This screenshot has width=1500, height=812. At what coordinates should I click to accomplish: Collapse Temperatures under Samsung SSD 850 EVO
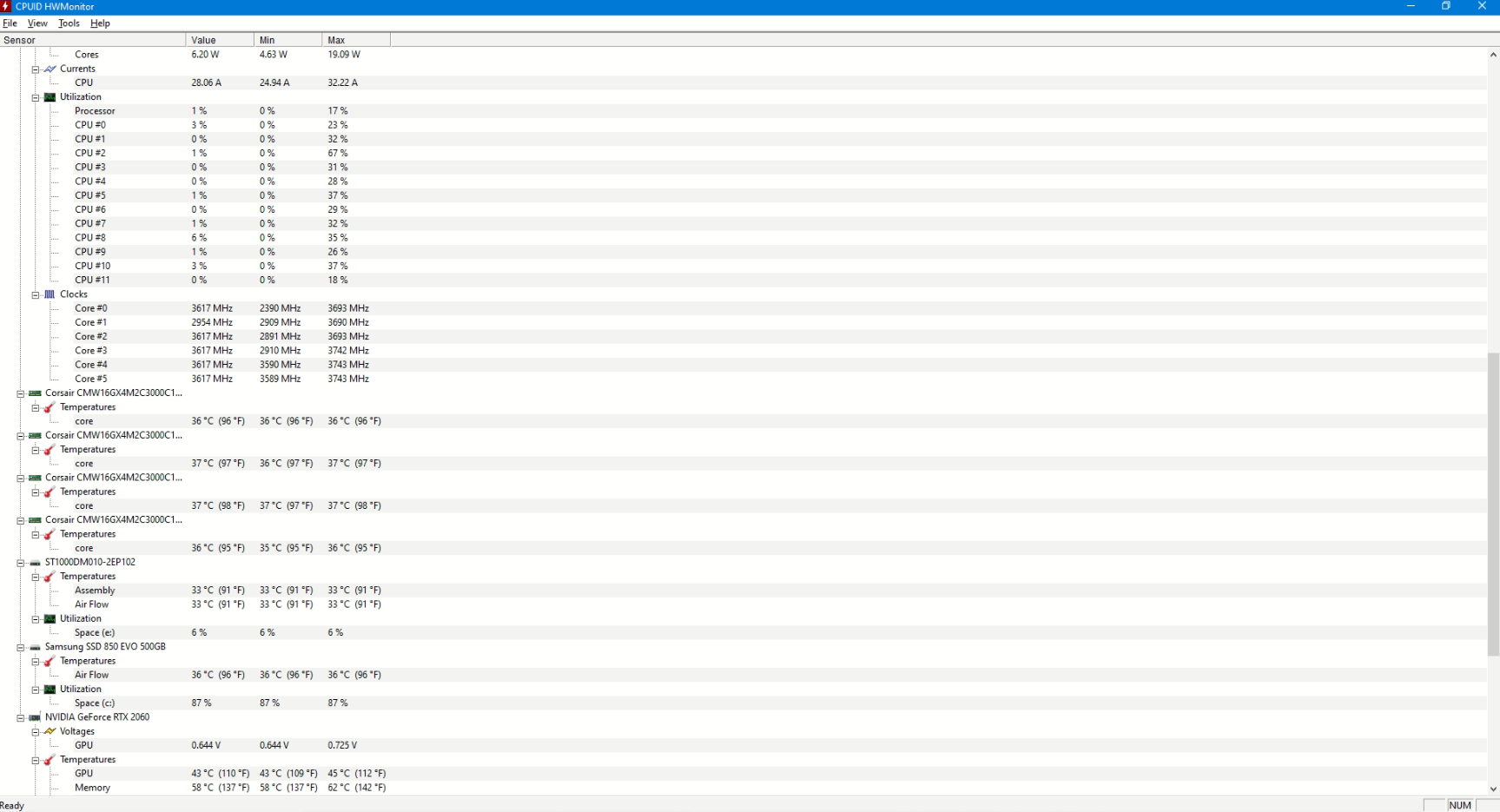point(36,661)
